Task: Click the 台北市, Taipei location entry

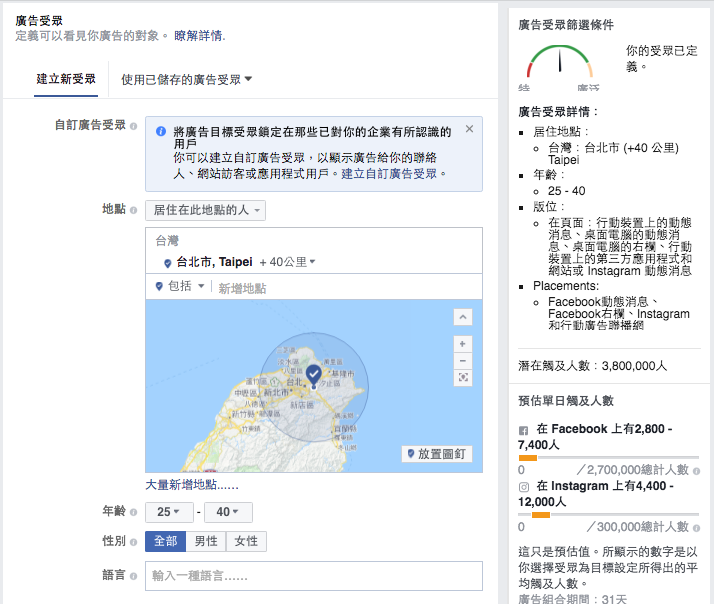Action: (214, 262)
